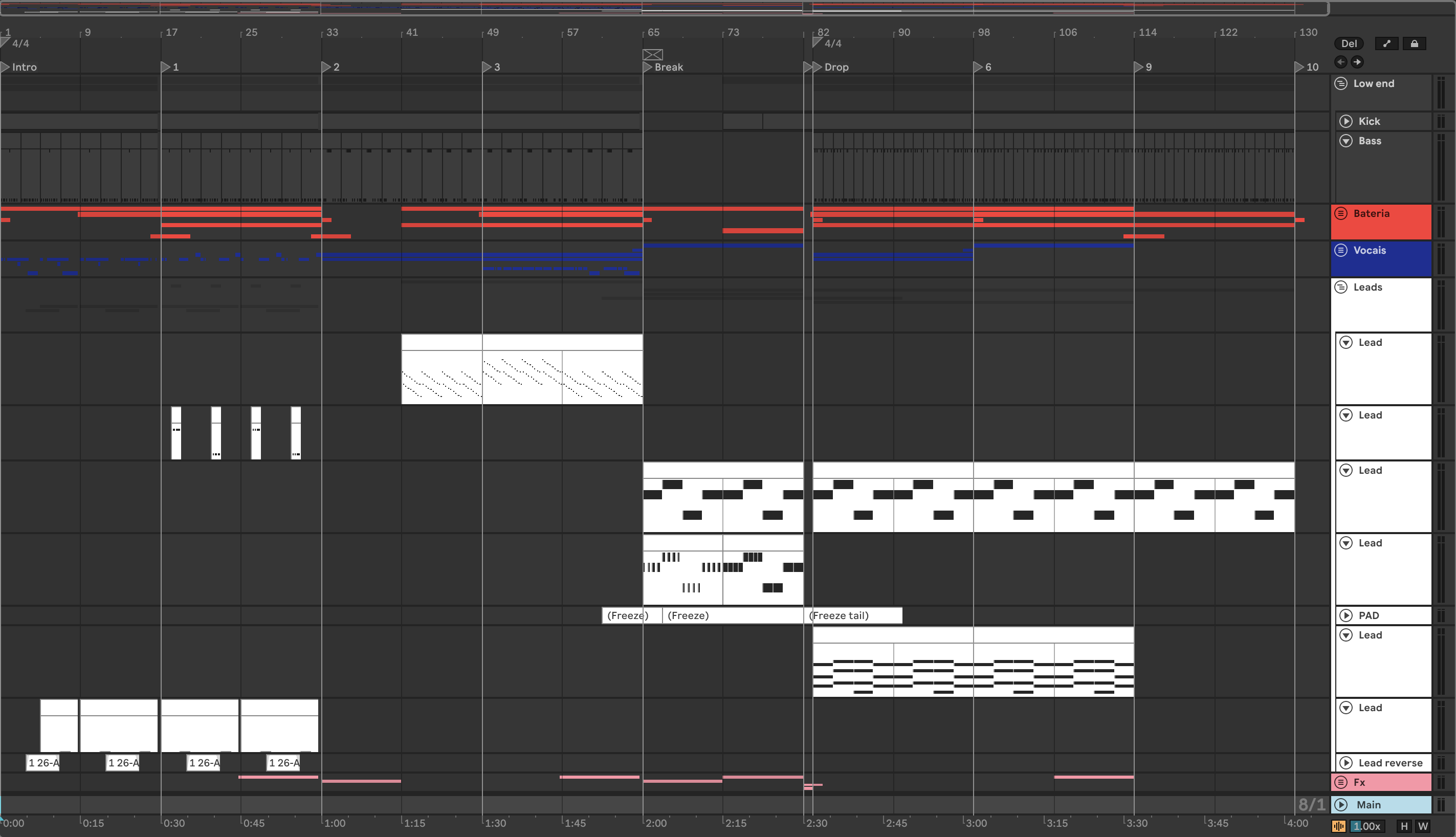The image size is (1456, 837).
Task: Select the Lead reverse track name
Action: (x=1390, y=763)
